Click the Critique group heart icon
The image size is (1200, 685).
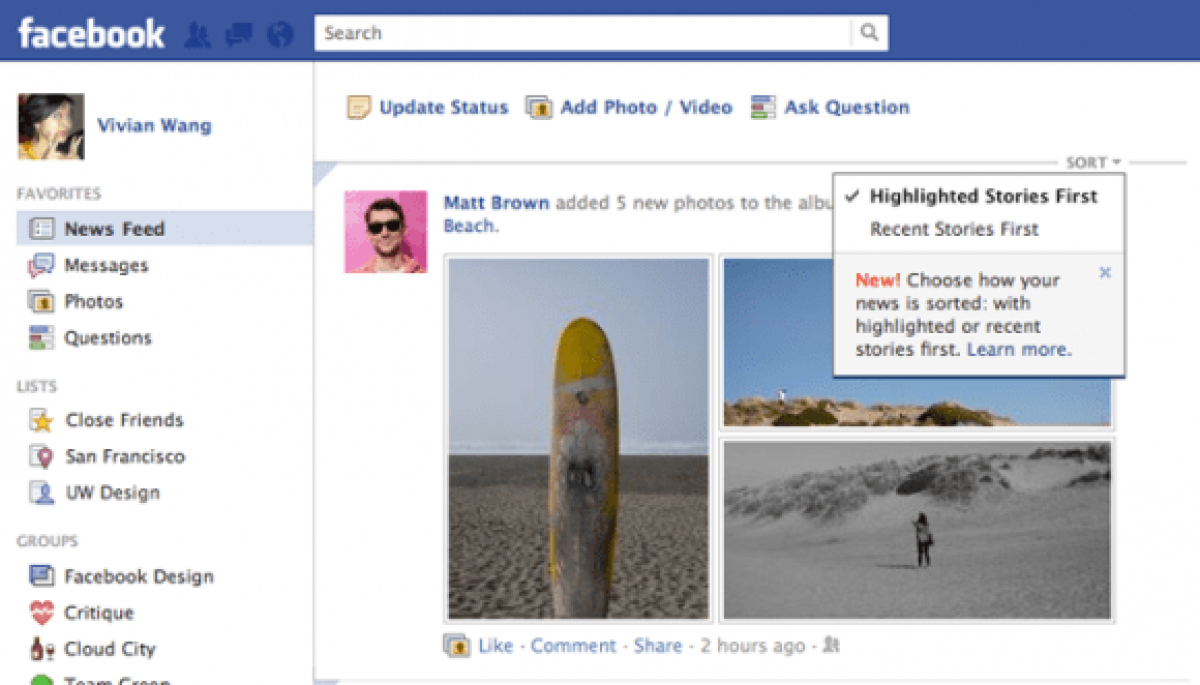pos(41,613)
